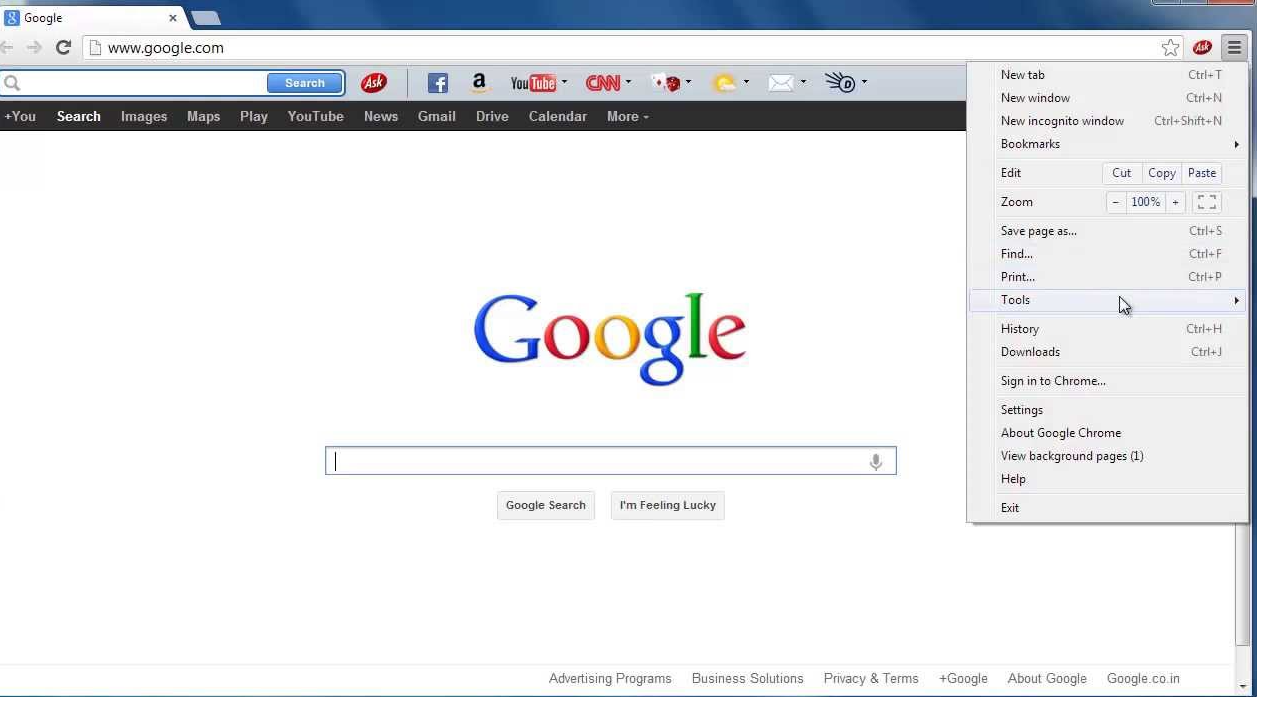The image size is (1264, 704).
Task: Click the Chrome hamburger menu icon
Action: click(x=1234, y=48)
